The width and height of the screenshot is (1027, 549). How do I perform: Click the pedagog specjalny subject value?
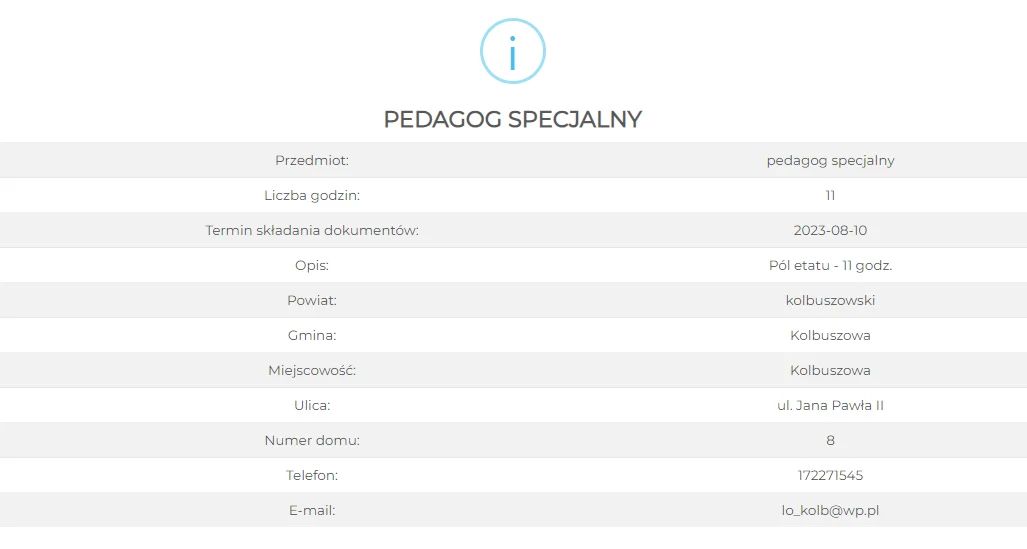(x=830, y=161)
